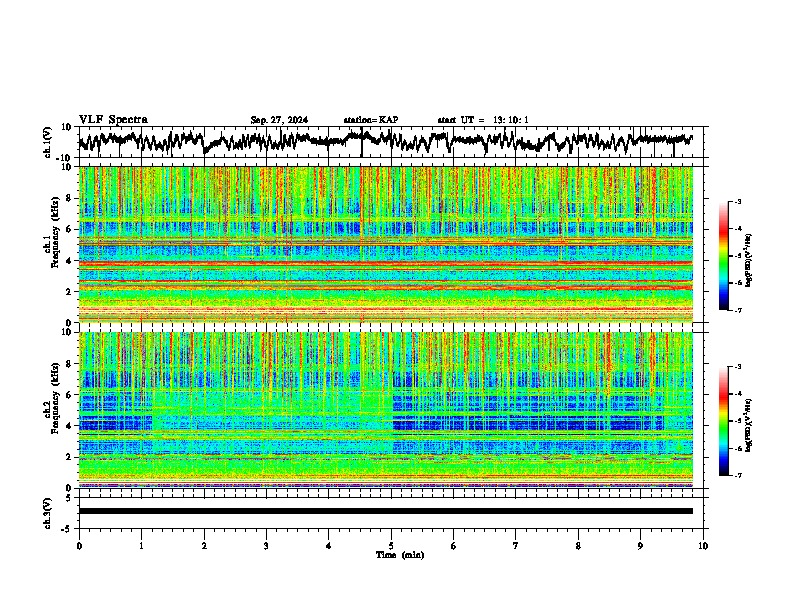The width and height of the screenshot is (792, 612).
Task: Click the "start UT = 13:10: 1" text
Action: [x=483, y=120]
